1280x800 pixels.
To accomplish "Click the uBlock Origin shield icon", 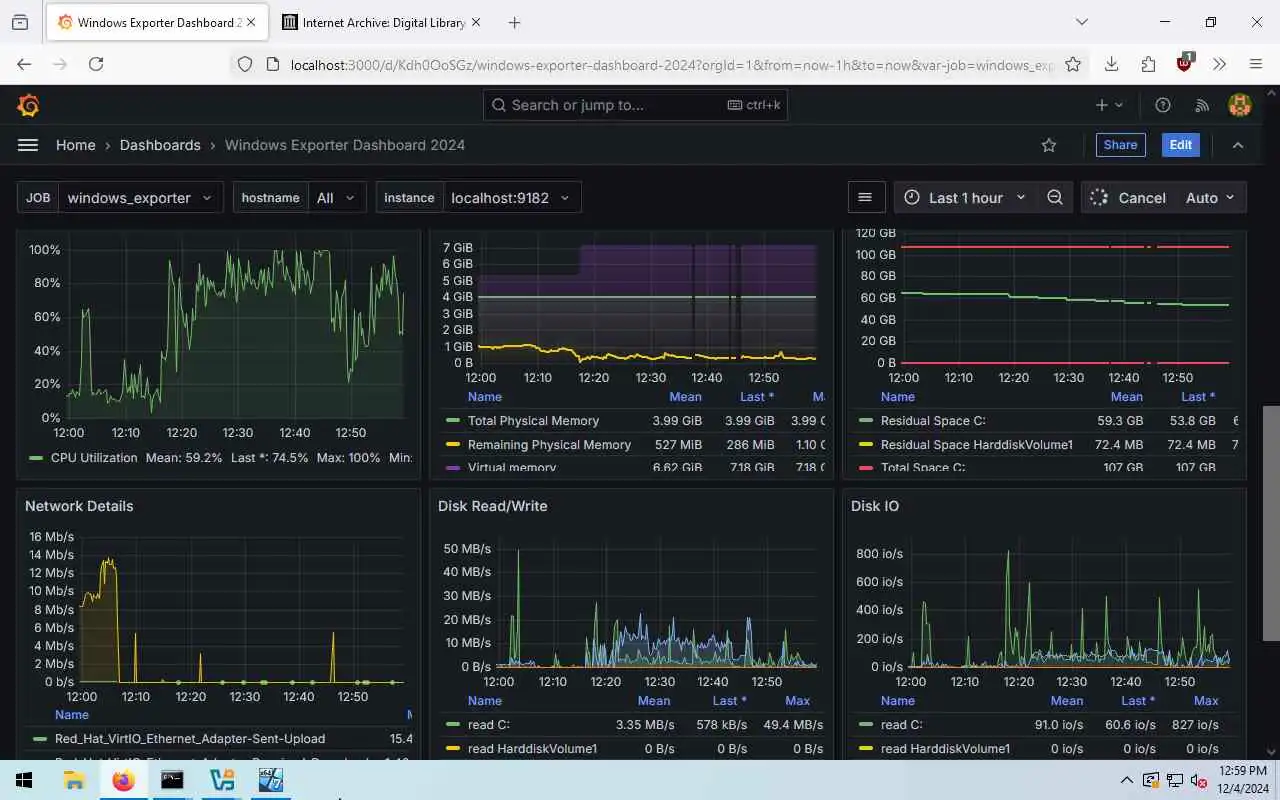I will pos(1185,63).
